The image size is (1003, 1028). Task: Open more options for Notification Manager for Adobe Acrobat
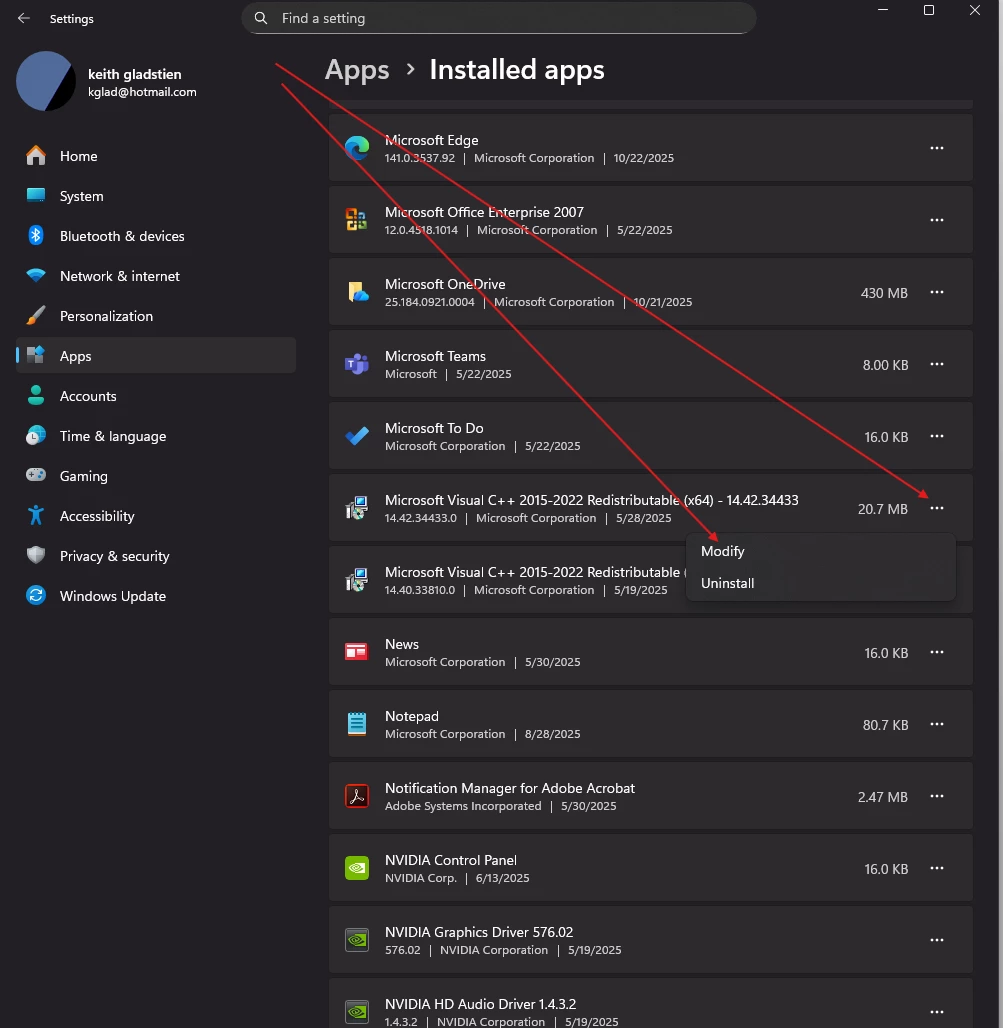tap(937, 797)
